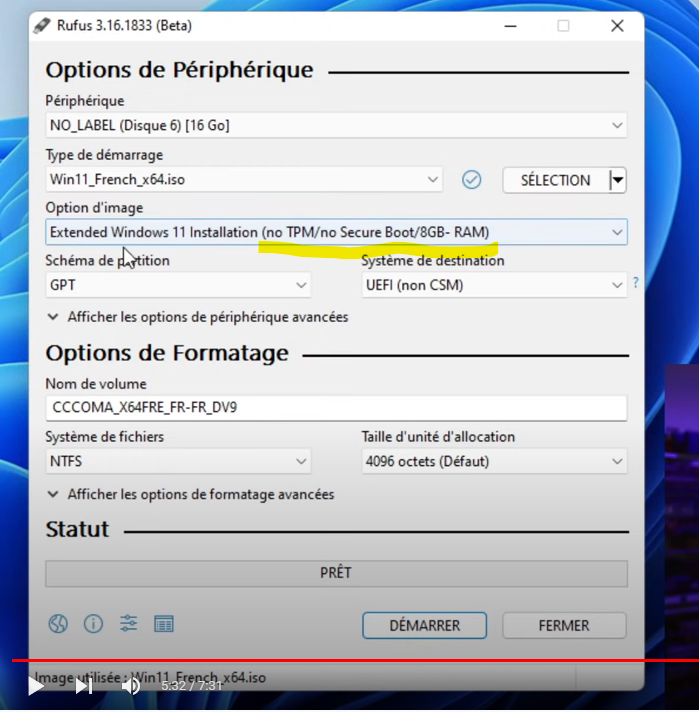Expand advanced formatting options
Screen dimensions: 699x712
(x=191, y=494)
